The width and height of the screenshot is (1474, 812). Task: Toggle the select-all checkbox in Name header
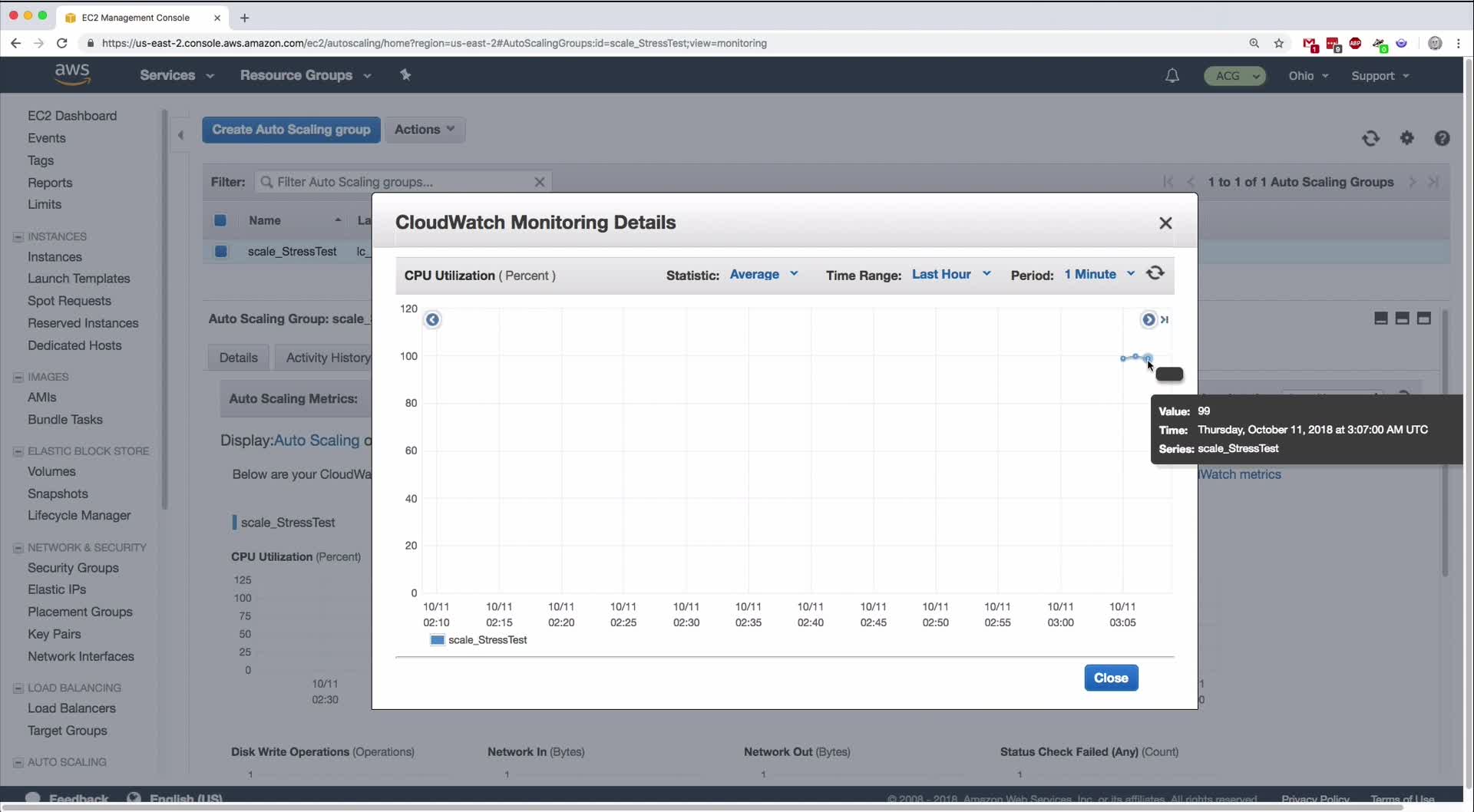click(x=220, y=220)
